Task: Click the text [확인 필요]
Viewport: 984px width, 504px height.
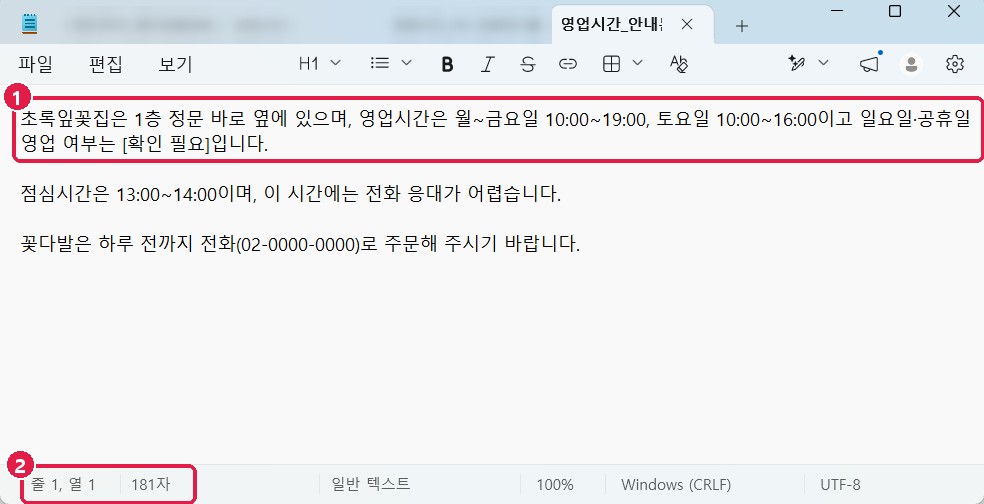Action: pos(166,144)
